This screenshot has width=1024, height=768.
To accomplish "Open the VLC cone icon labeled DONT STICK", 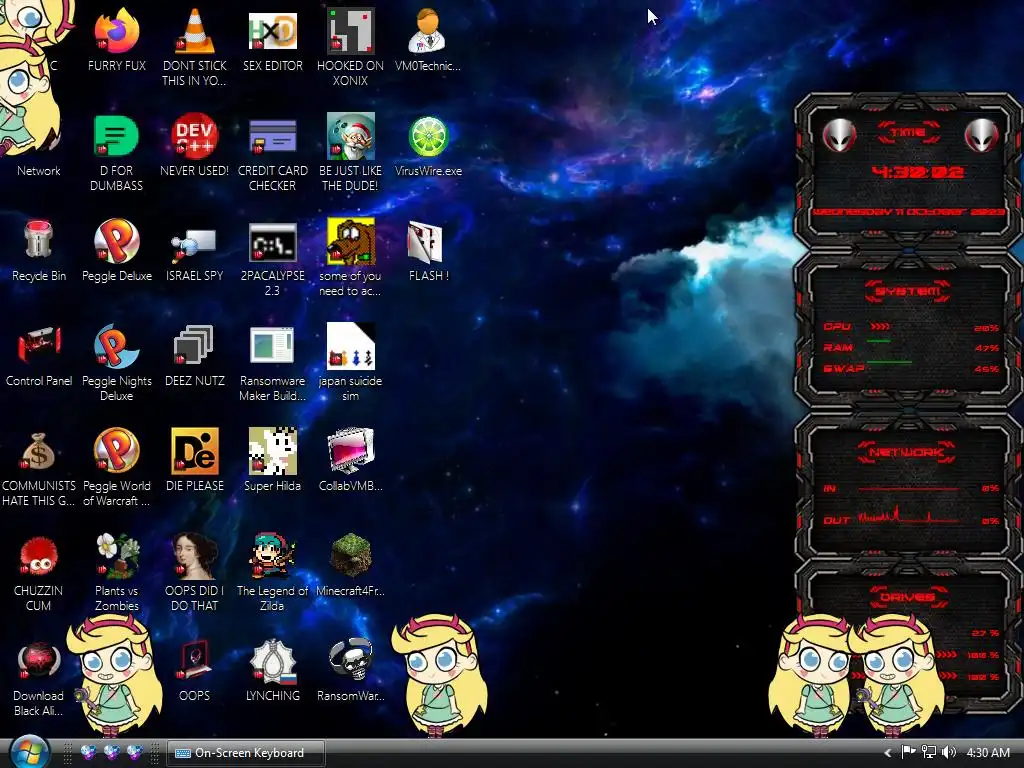I will pyautogui.click(x=195, y=31).
